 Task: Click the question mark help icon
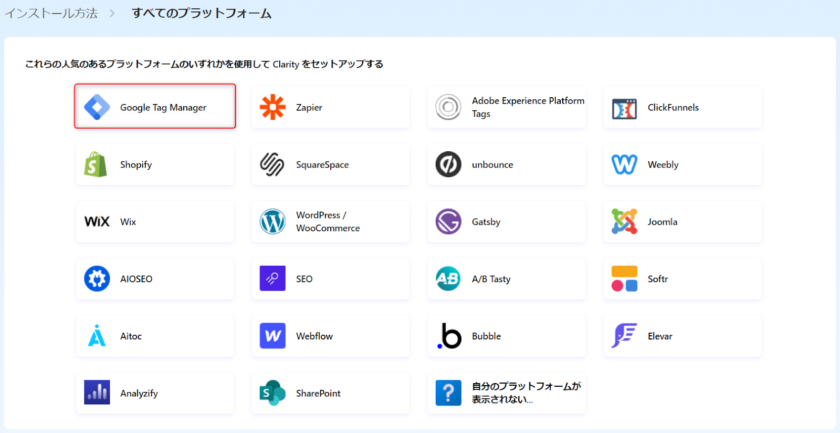click(x=448, y=393)
